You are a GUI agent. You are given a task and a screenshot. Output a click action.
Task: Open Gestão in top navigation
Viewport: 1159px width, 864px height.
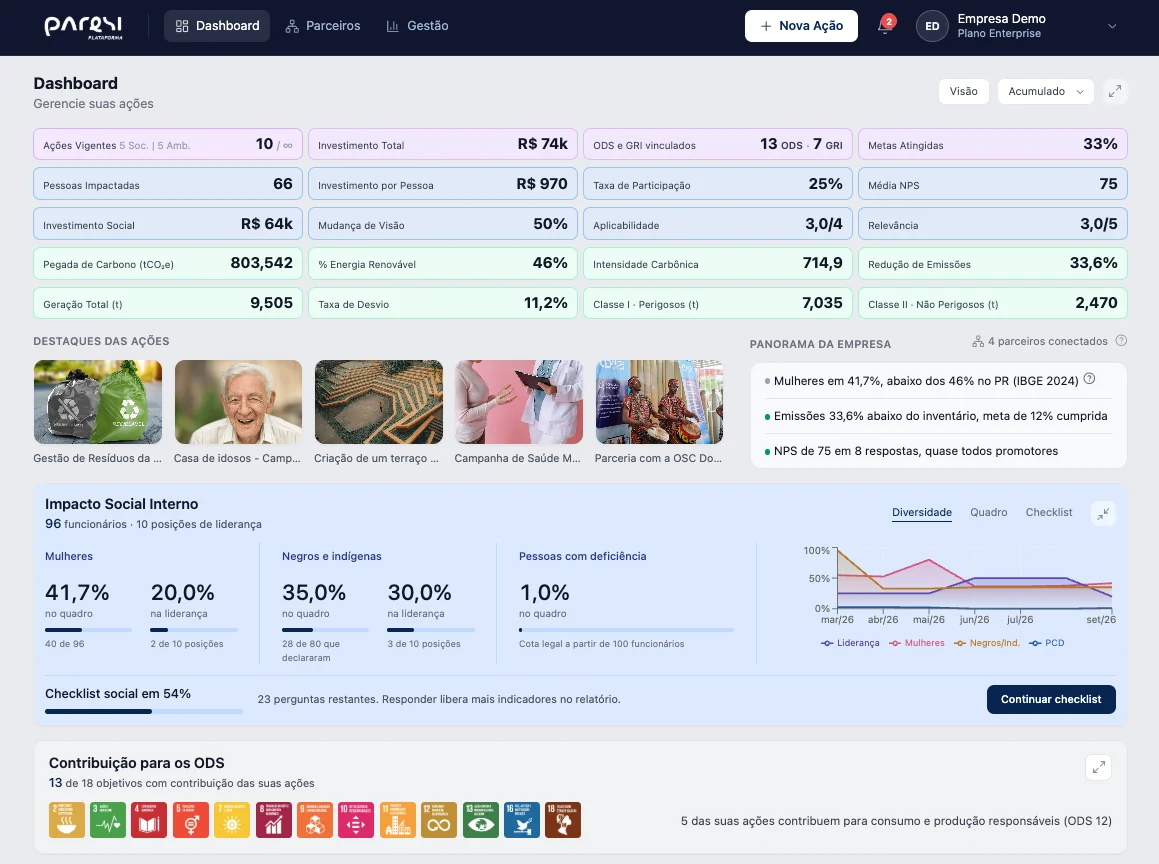417,26
